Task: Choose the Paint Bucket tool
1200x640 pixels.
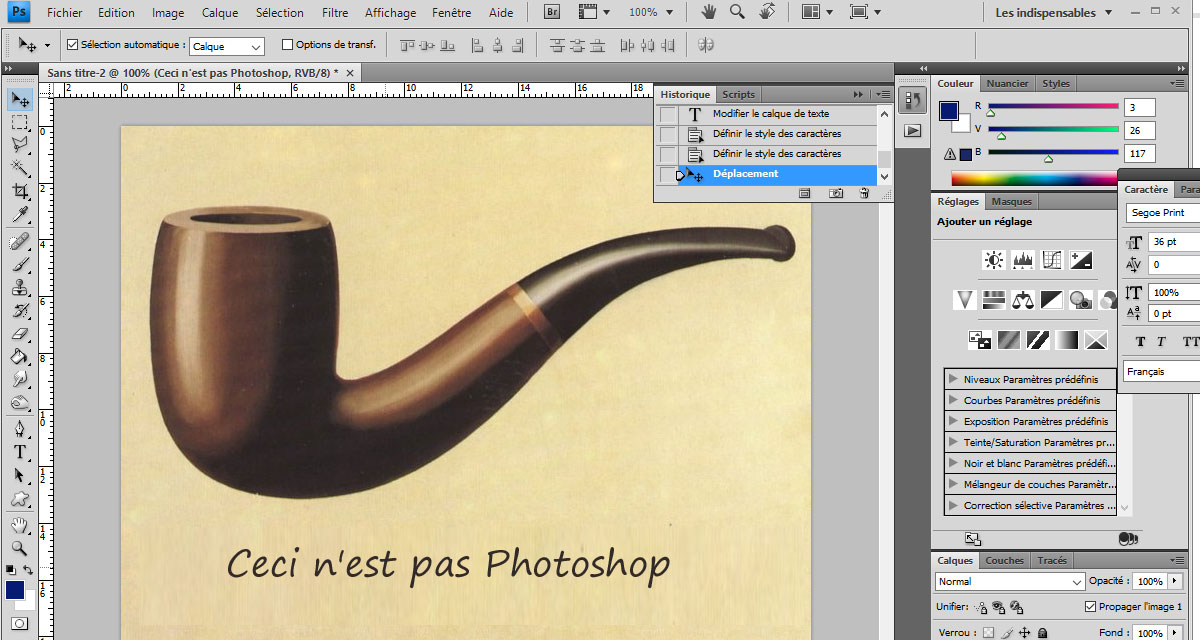Action: (x=20, y=357)
